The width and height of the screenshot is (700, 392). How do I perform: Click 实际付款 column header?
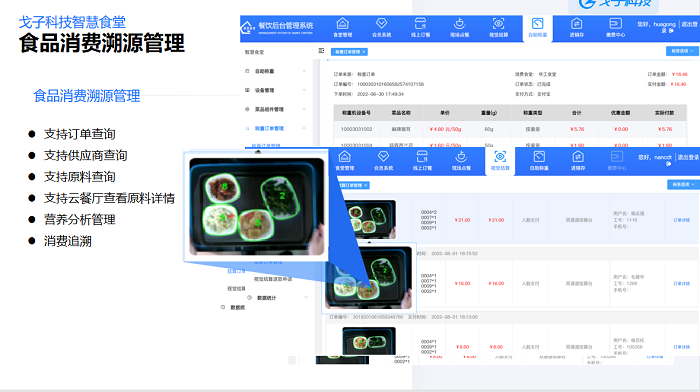[x=665, y=113]
